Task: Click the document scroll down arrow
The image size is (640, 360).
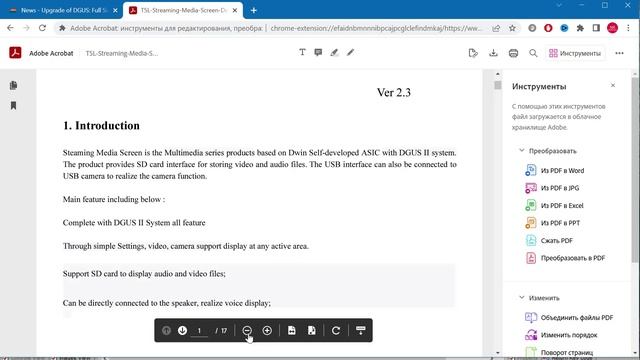Action: click(x=497, y=353)
